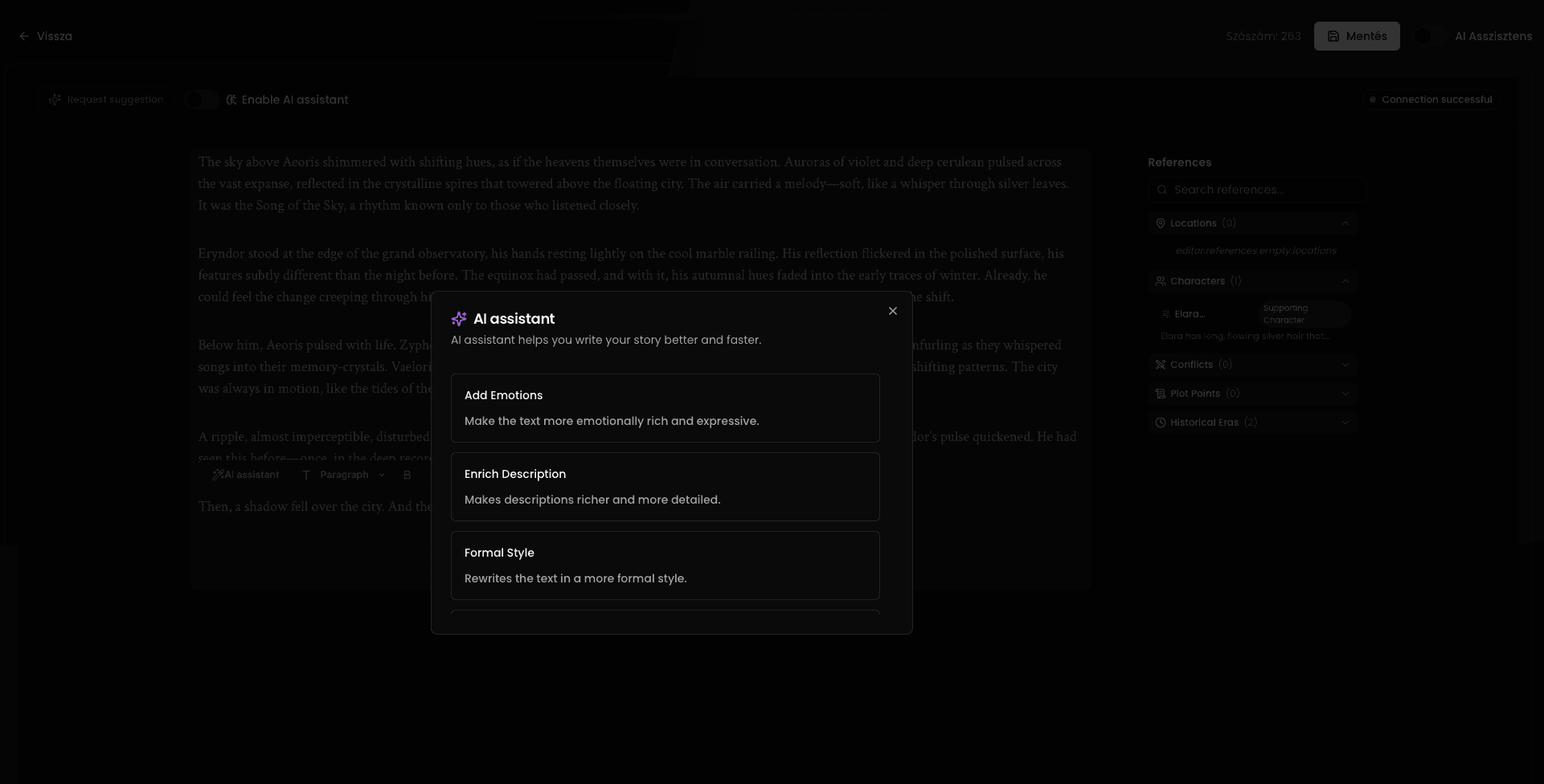The image size is (1544, 784).
Task: Click the Plot Points scroll icon
Action: tap(1160, 393)
